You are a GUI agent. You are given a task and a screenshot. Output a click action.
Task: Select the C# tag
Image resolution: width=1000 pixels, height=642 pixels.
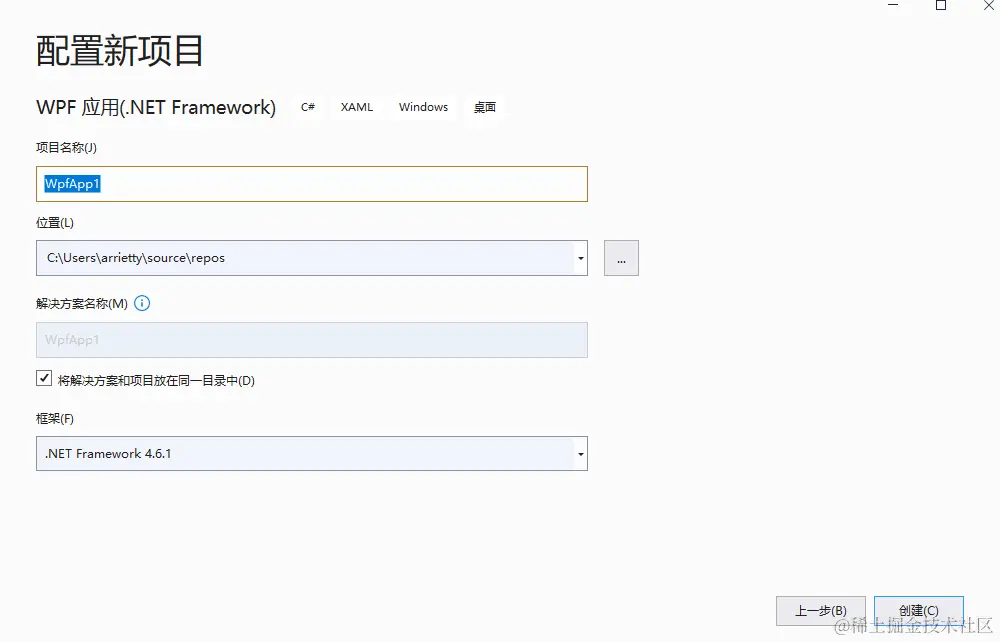click(x=308, y=107)
